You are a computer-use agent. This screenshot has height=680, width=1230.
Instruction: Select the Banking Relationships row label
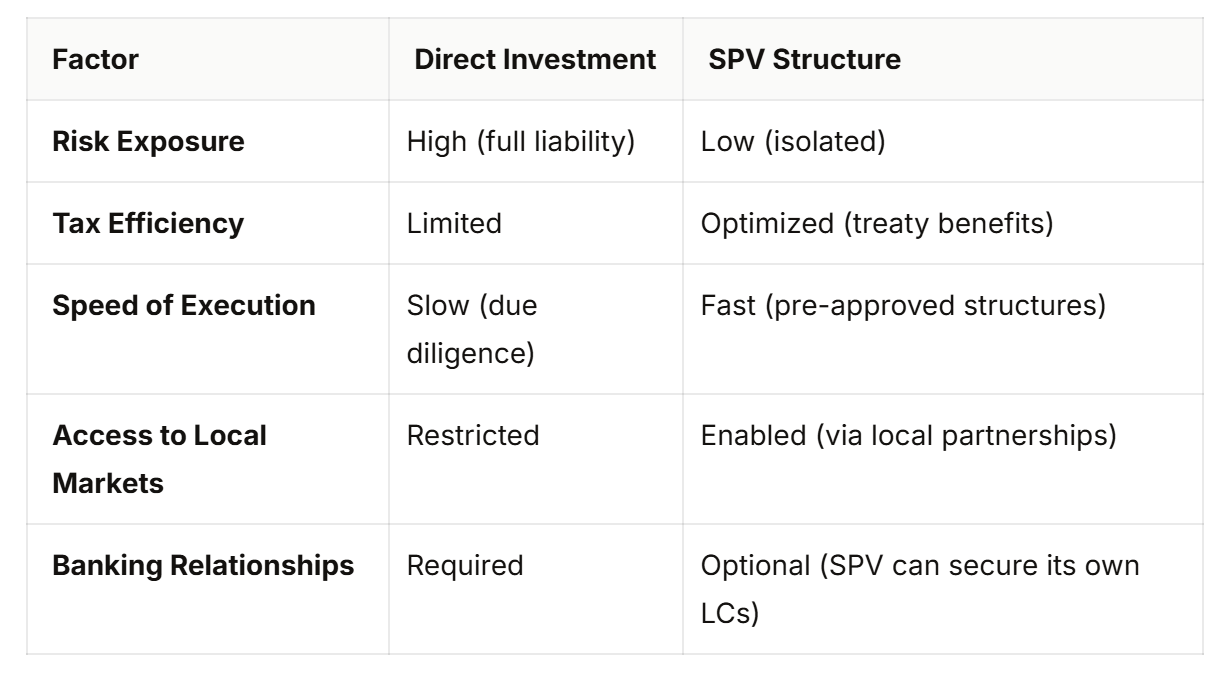[203, 565]
